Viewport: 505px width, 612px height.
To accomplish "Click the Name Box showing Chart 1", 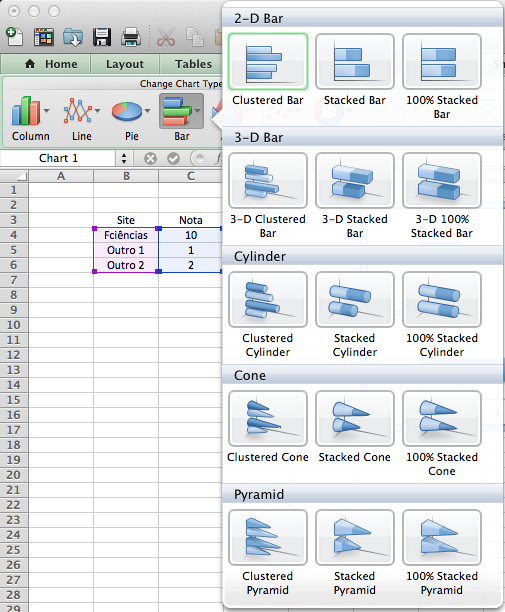I will point(59,158).
